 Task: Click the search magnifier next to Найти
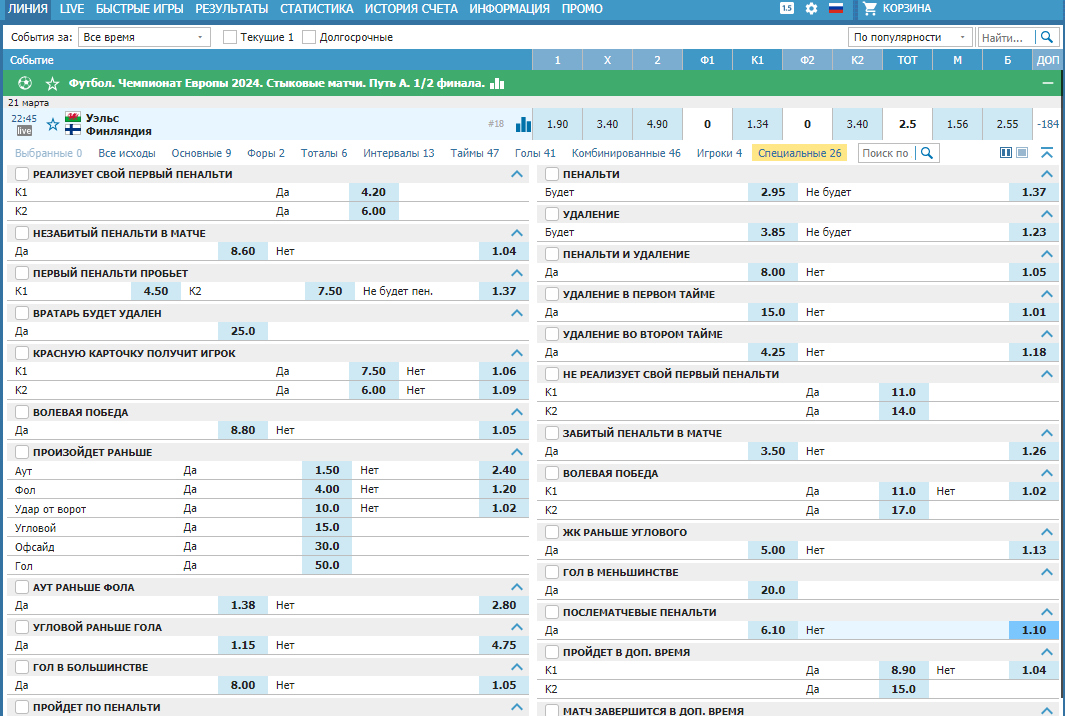coord(1047,37)
